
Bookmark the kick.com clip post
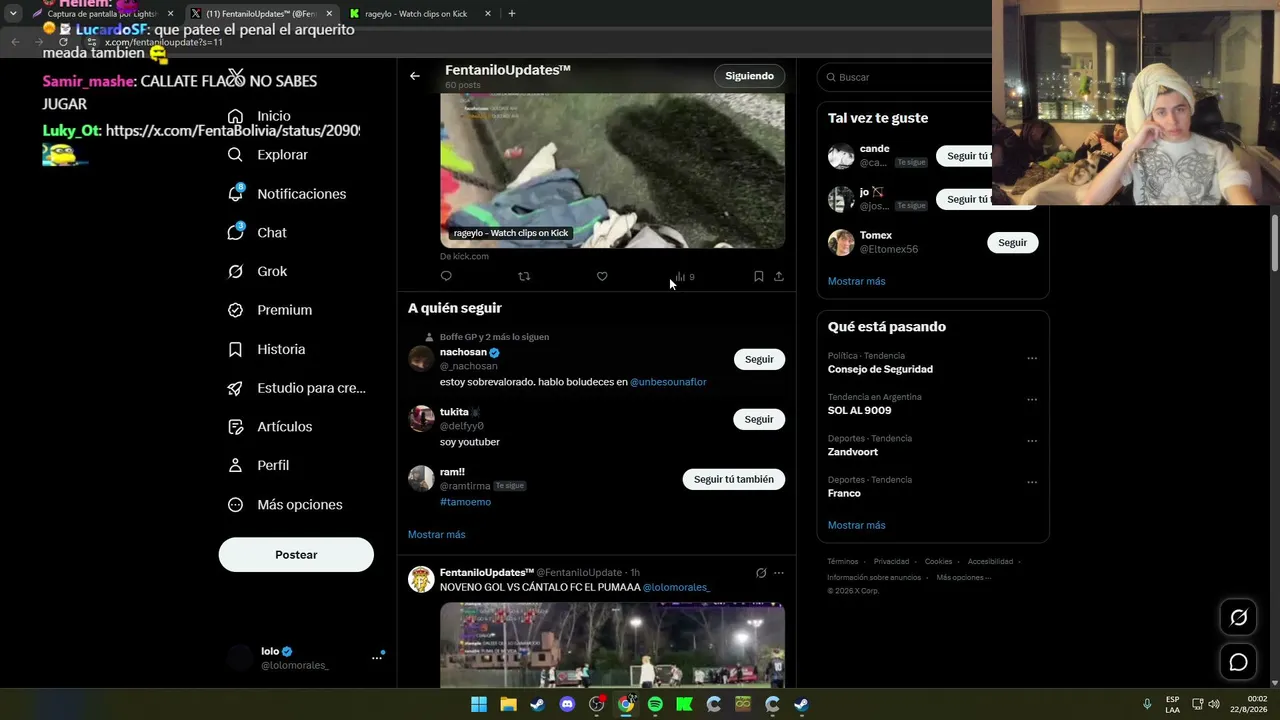tap(758, 276)
